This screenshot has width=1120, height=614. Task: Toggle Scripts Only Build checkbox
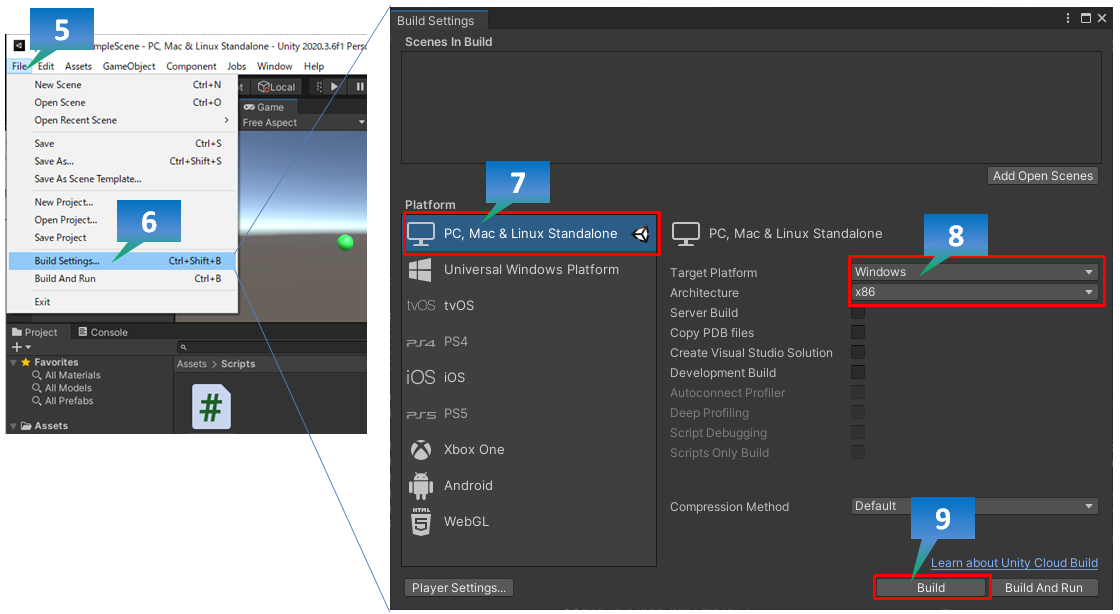[x=858, y=453]
